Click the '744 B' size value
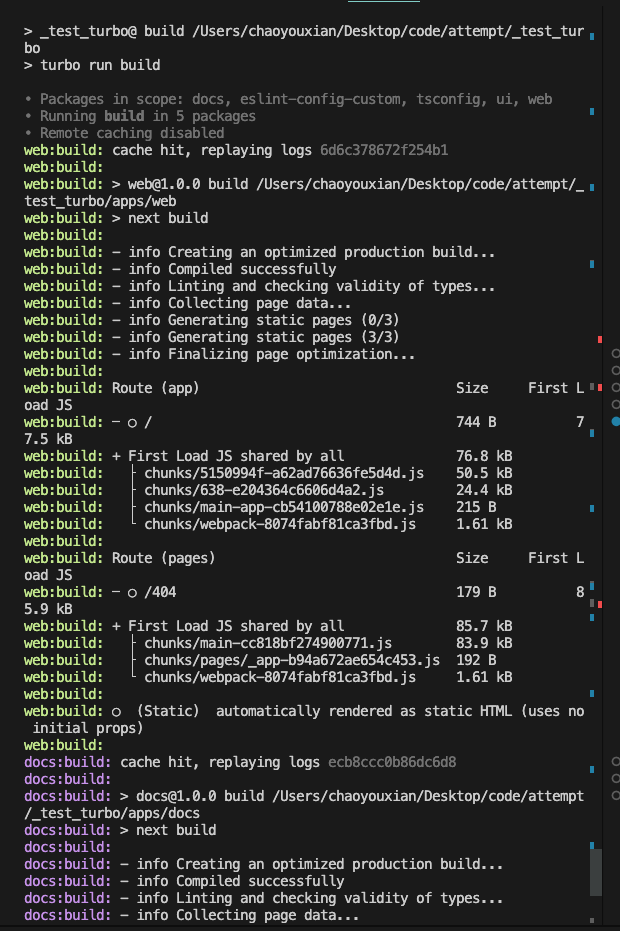620x931 pixels. 476,422
